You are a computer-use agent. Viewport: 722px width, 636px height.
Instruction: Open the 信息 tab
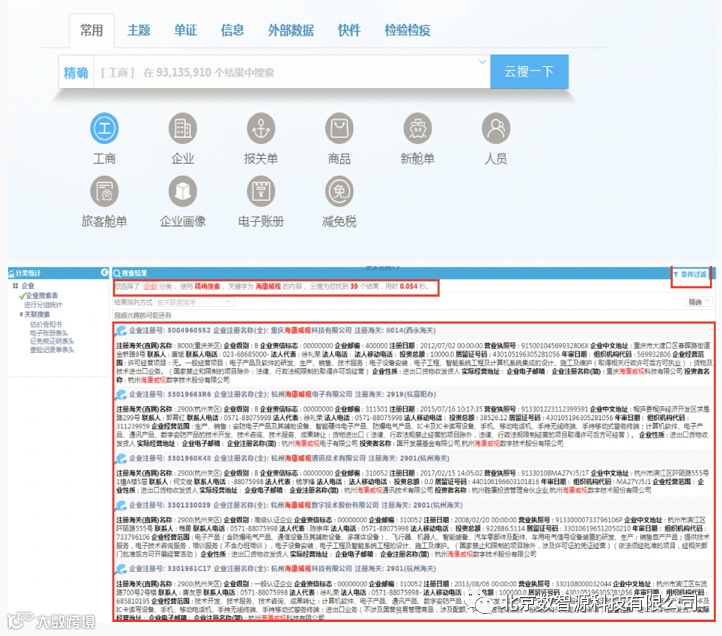coord(232,30)
